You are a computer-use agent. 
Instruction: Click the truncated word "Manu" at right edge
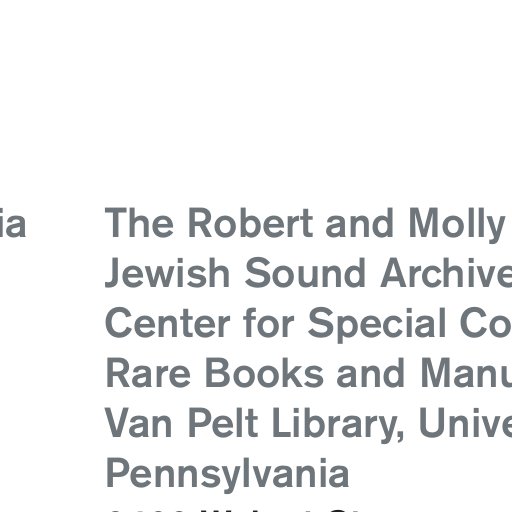[467, 373]
